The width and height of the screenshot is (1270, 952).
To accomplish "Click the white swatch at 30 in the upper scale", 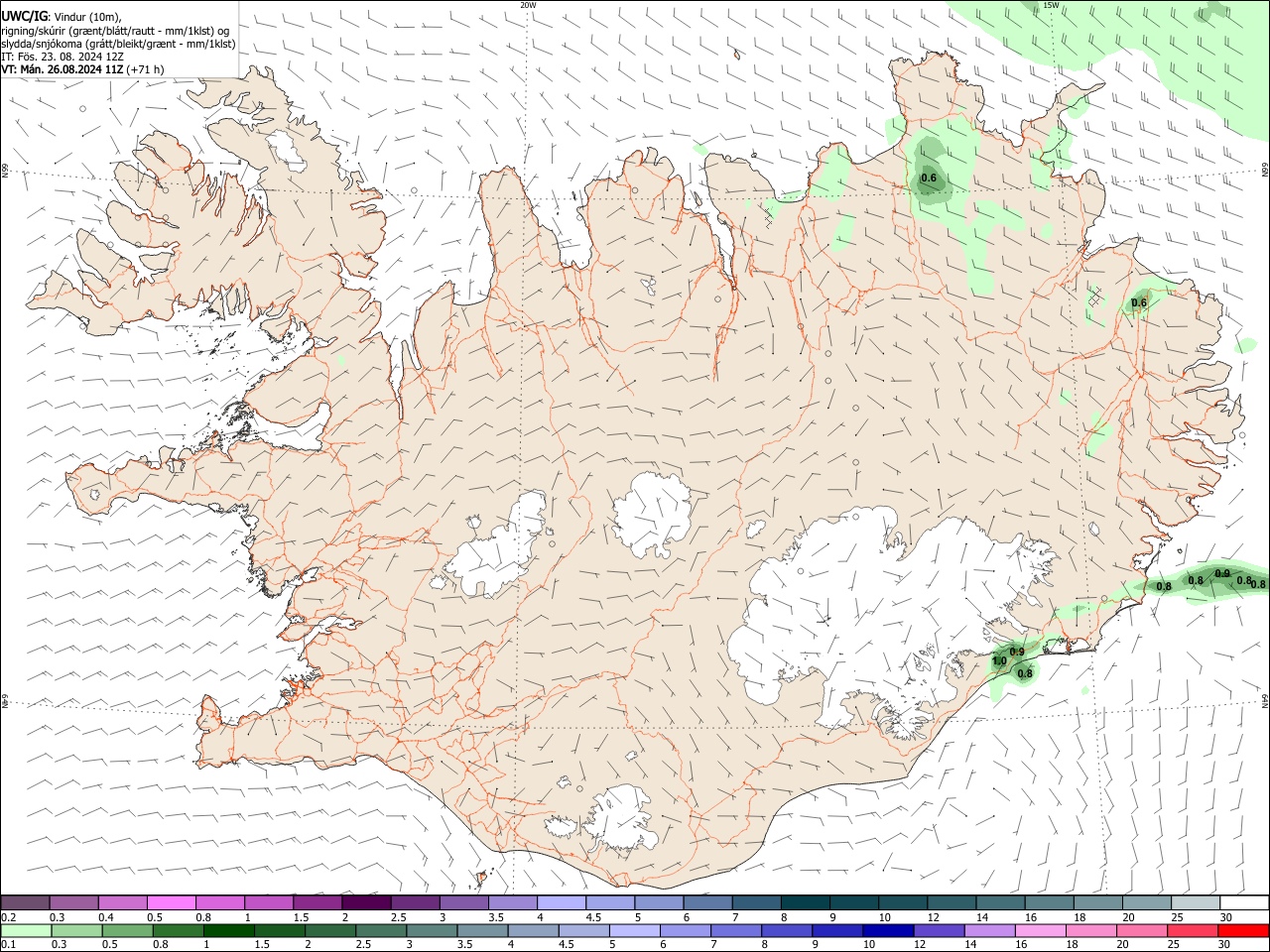I will pos(1244,903).
